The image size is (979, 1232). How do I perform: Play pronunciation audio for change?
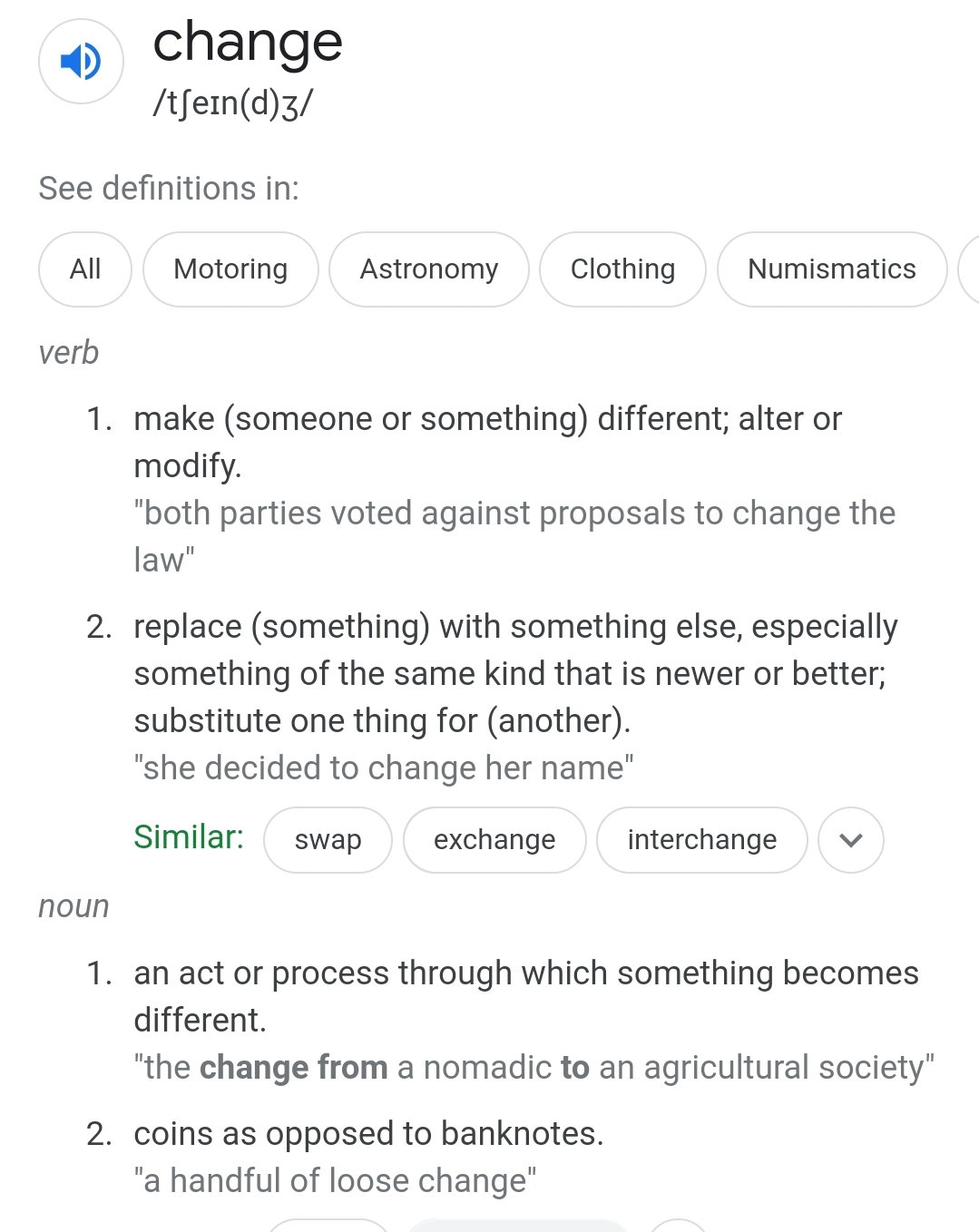81,62
